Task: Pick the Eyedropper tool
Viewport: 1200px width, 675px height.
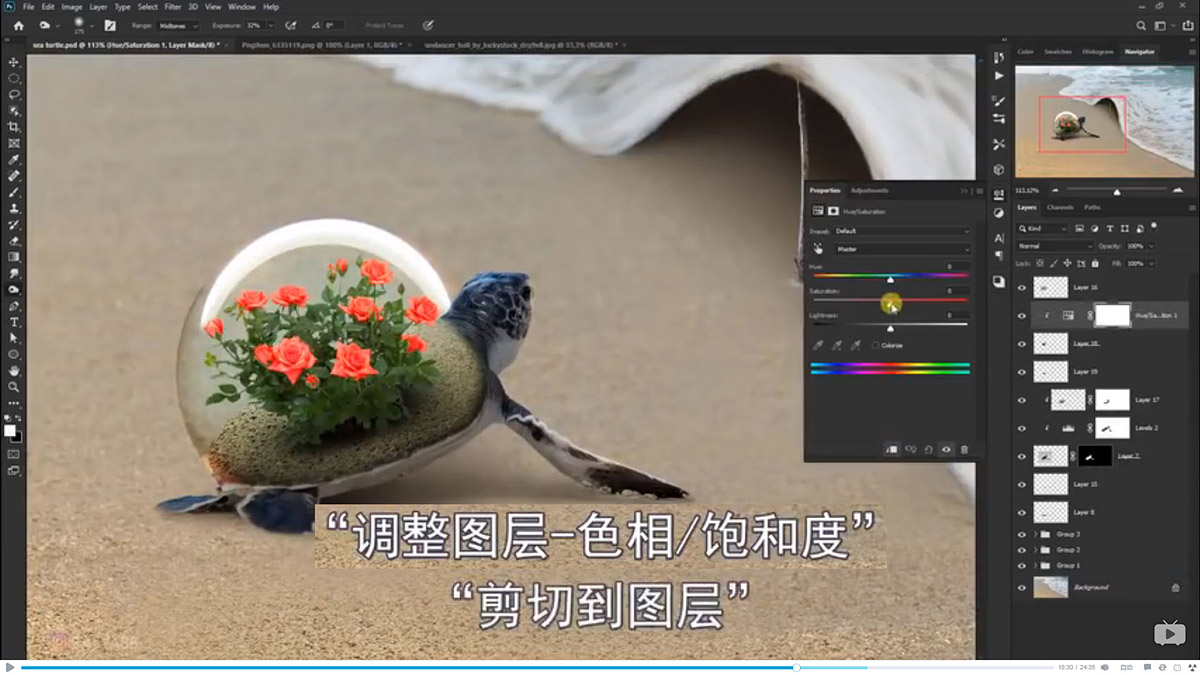Action: point(13,158)
